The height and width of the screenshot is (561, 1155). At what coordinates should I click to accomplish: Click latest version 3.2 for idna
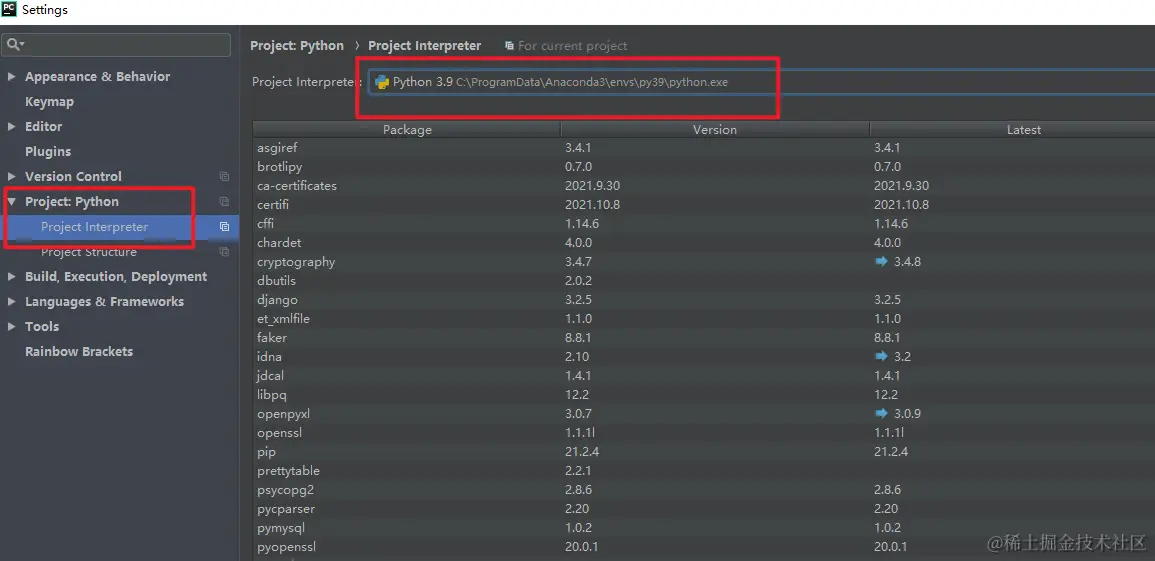pyautogui.click(x=902, y=357)
